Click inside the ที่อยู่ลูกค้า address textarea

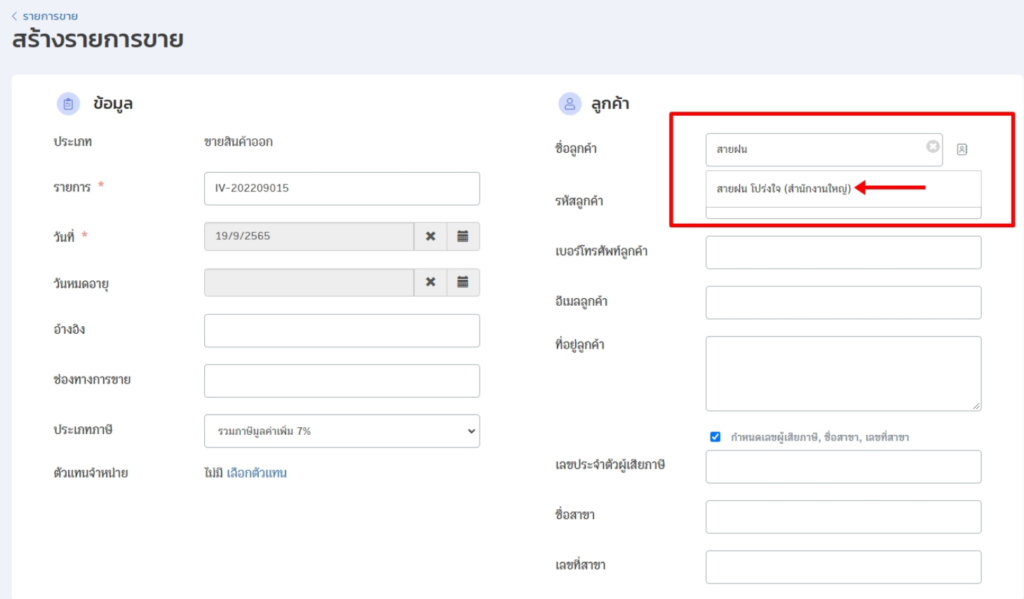843,372
